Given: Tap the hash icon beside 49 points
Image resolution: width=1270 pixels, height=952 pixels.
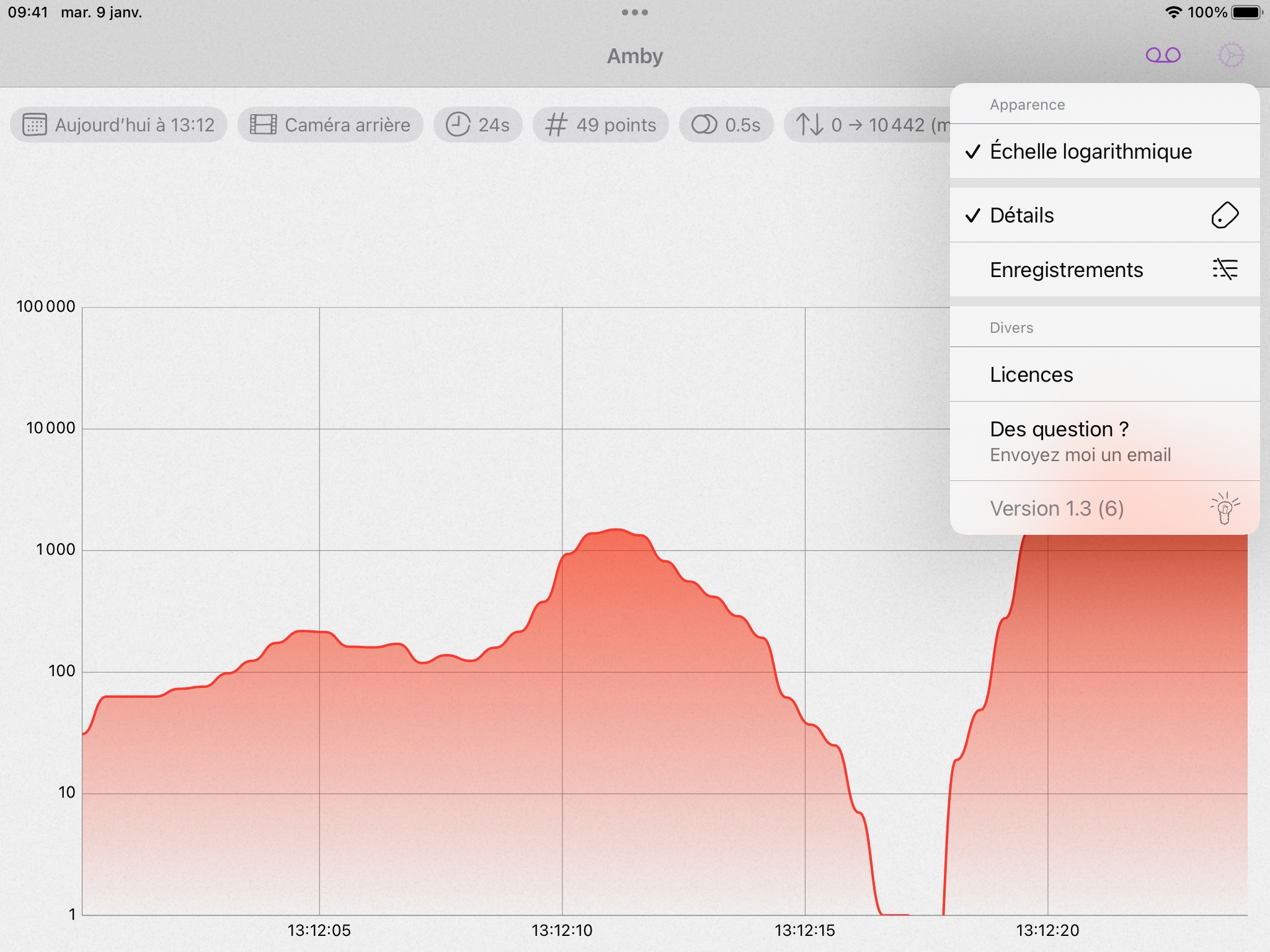Looking at the screenshot, I should pyautogui.click(x=556, y=125).
